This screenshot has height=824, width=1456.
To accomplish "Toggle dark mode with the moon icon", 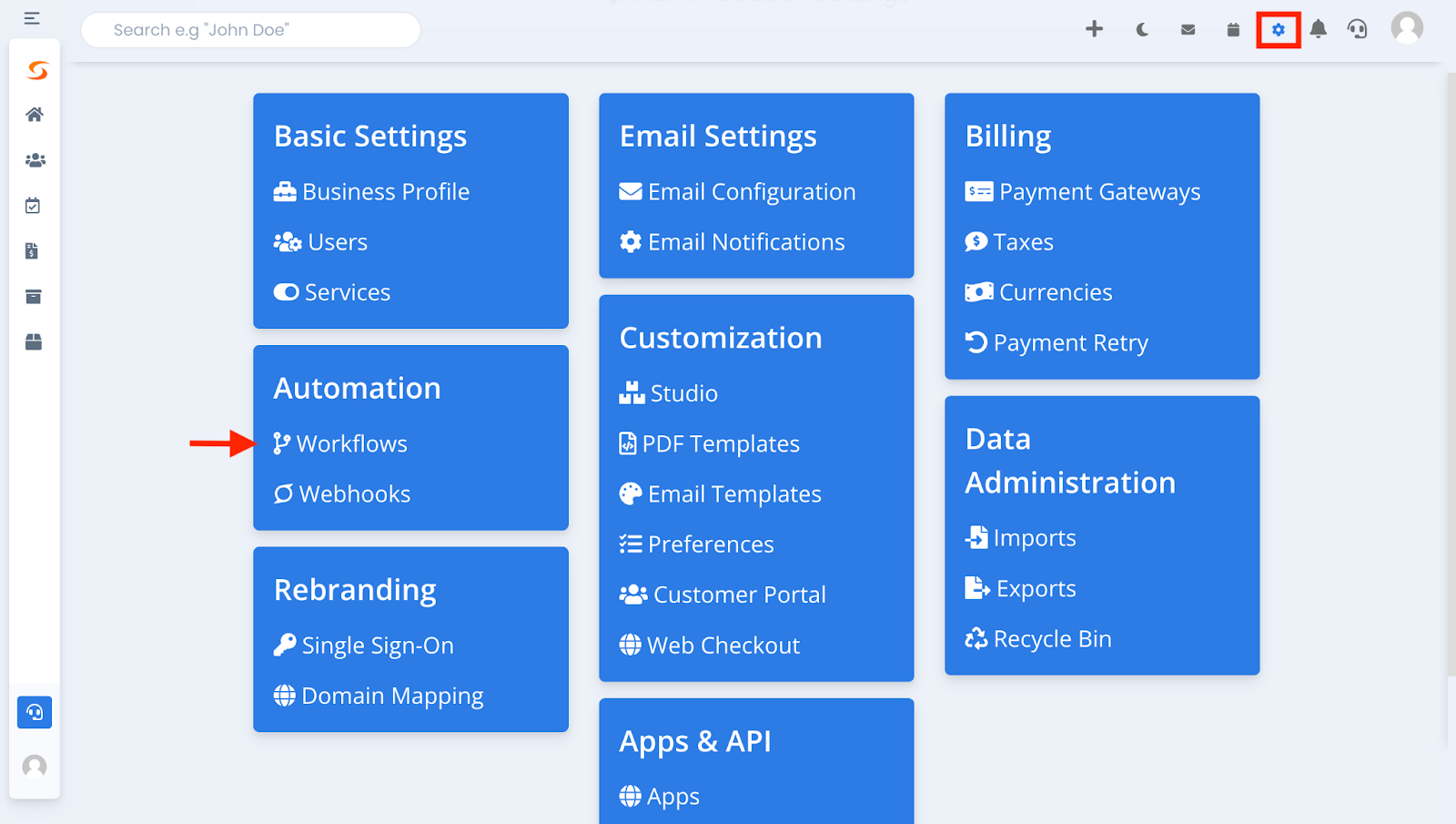I will pos(1142,29).
